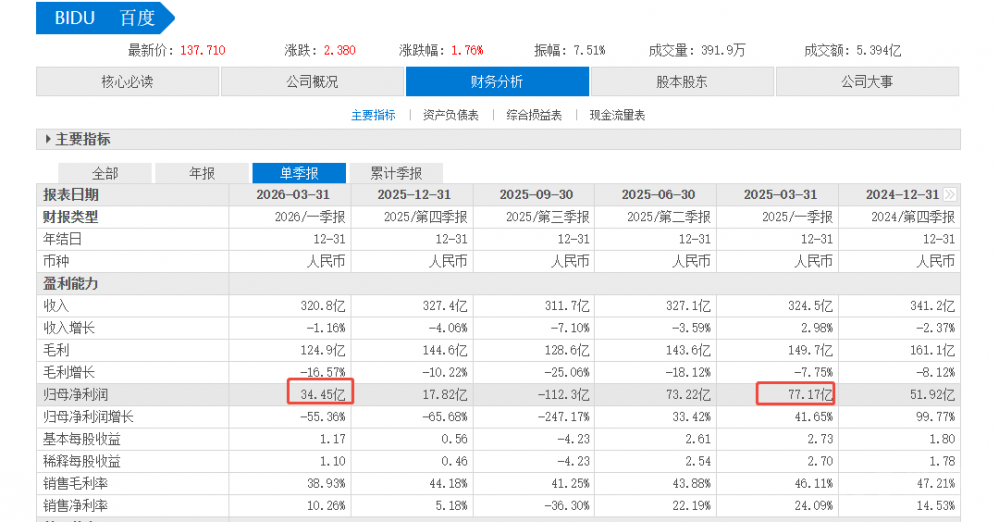
Task: Click the 2026-03-31 column header
Action: (293, 194)
